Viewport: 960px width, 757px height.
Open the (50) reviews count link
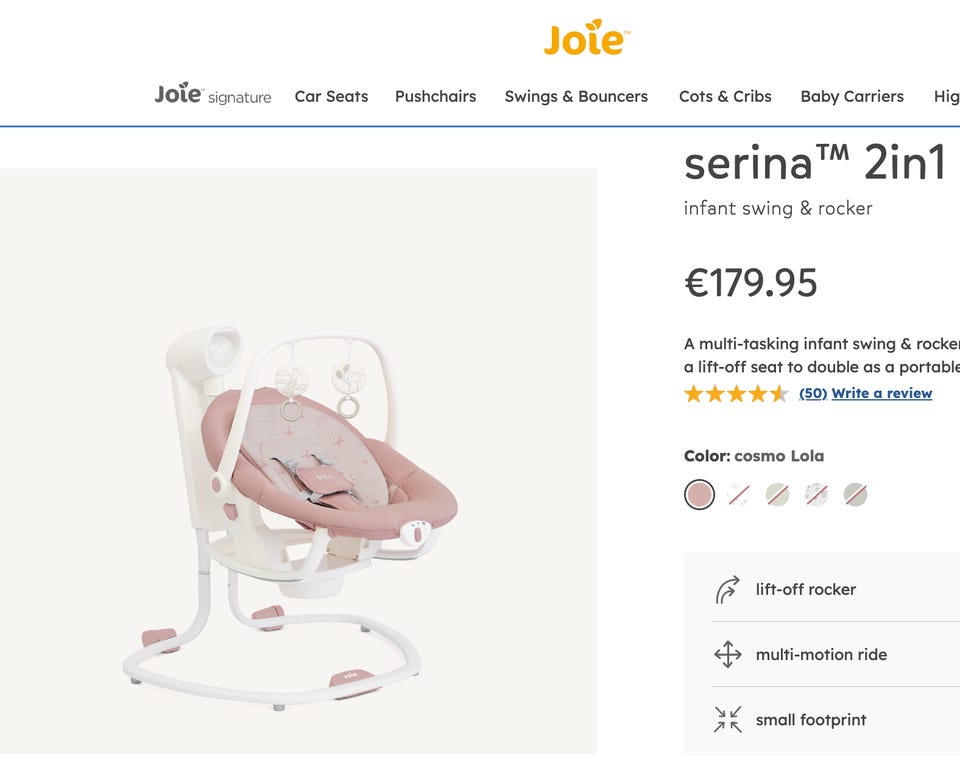(x=813, y=394)
